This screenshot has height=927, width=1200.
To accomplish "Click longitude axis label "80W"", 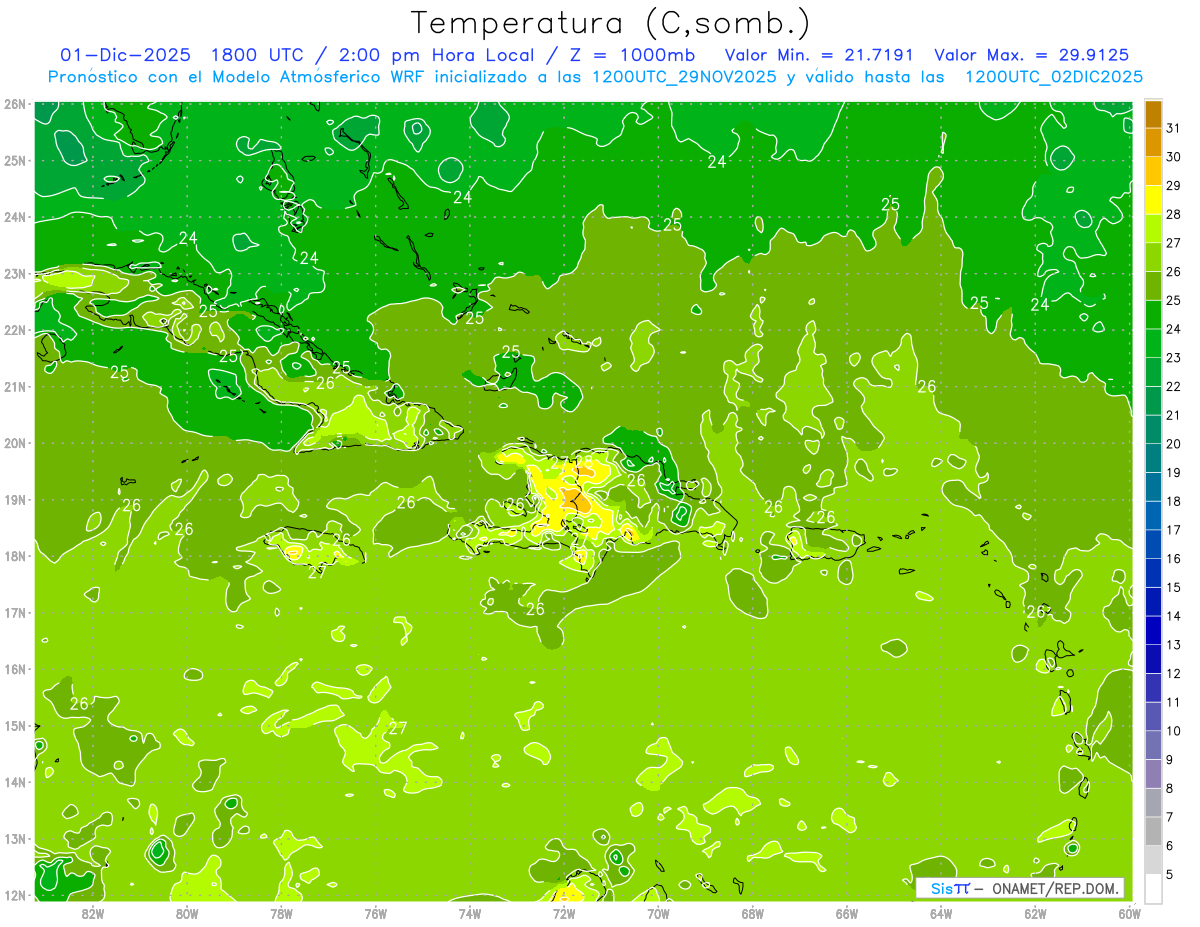I will click(x=187, y=913).
